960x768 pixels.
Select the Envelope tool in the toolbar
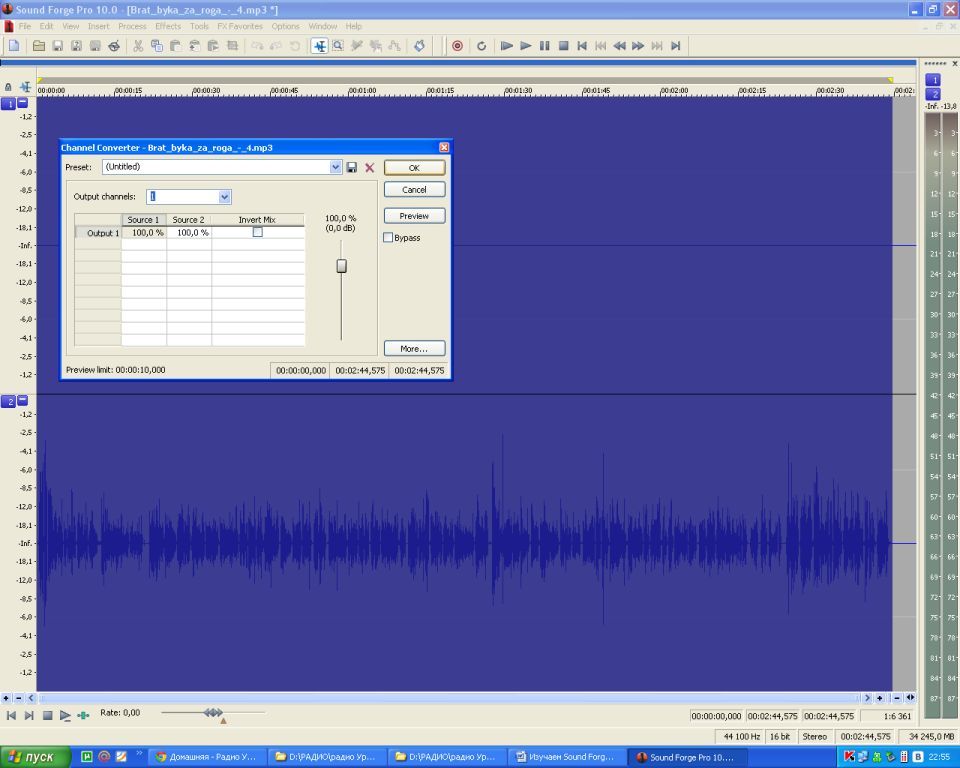(394, 46)
